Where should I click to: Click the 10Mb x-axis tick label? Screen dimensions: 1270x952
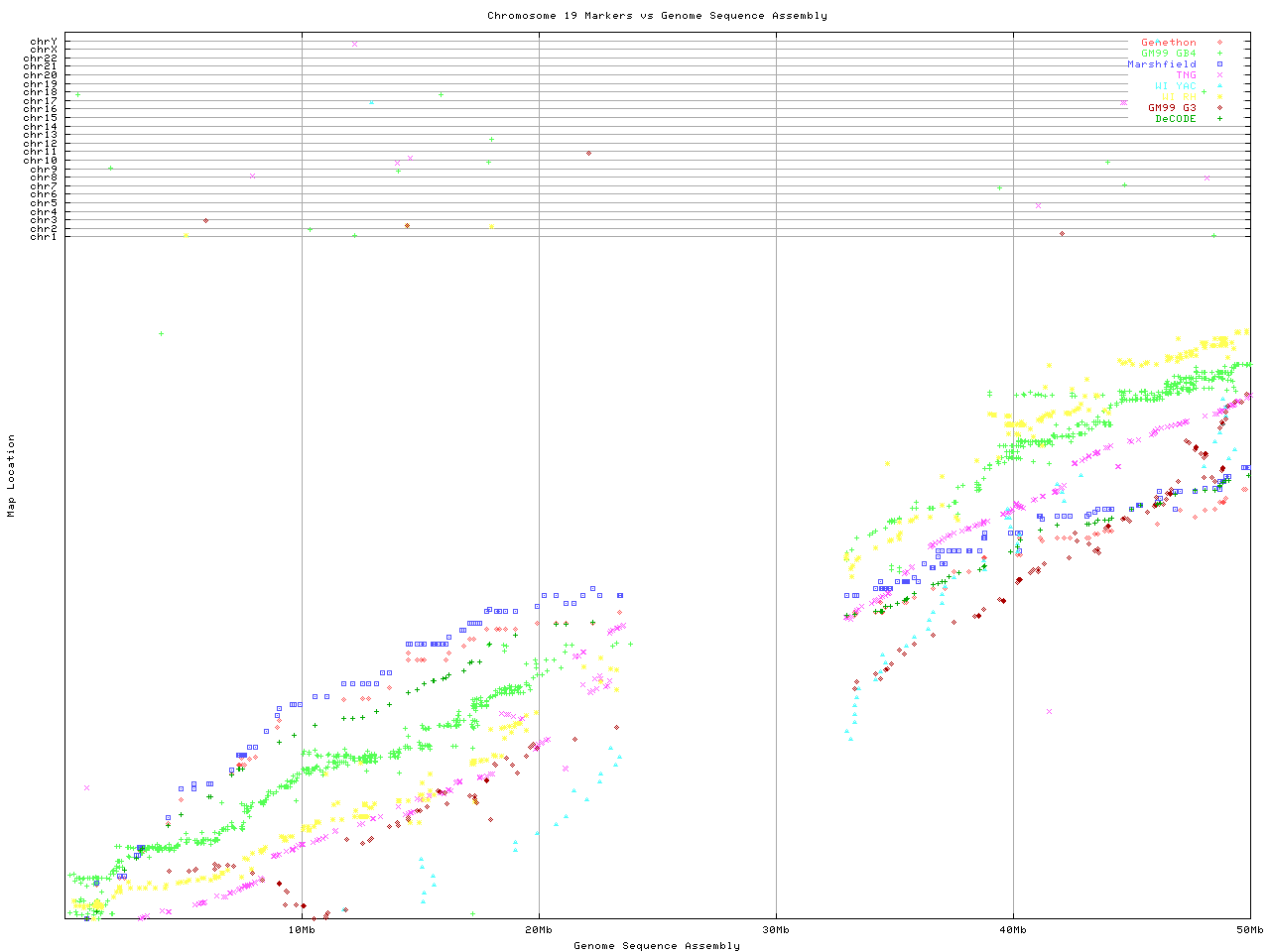tap(302, 930)
